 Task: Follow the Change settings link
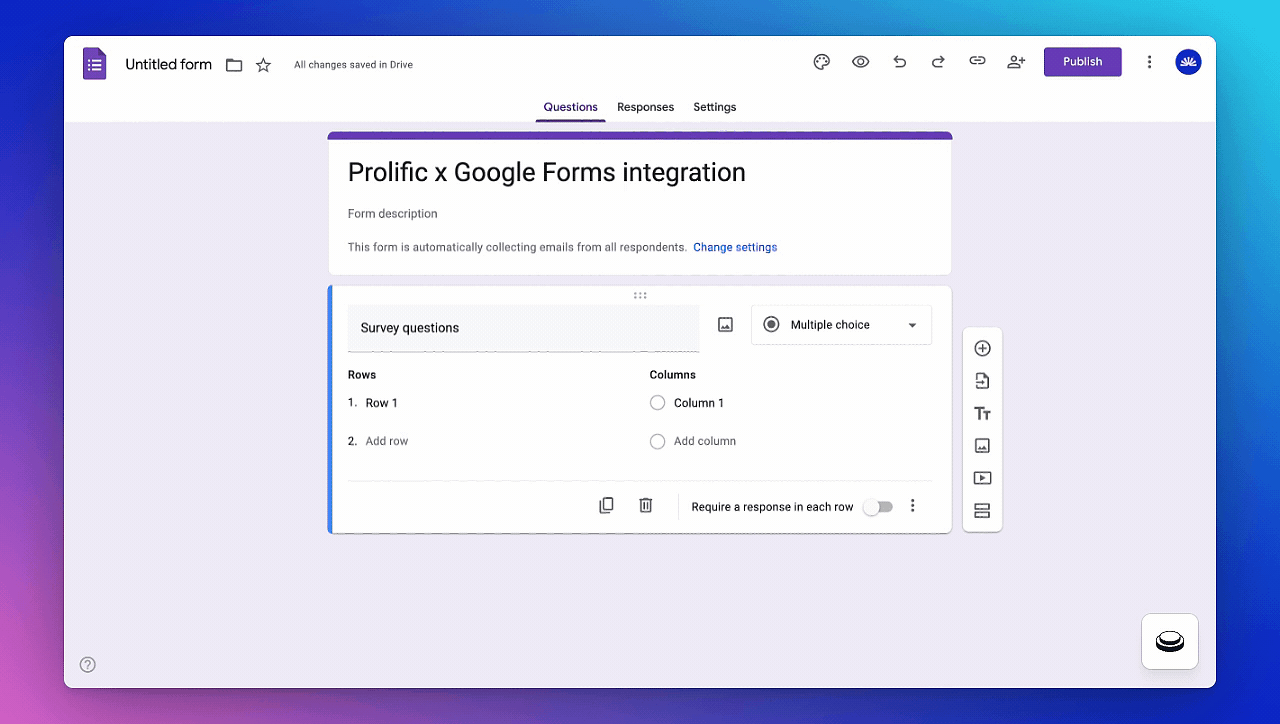[735, 247]
